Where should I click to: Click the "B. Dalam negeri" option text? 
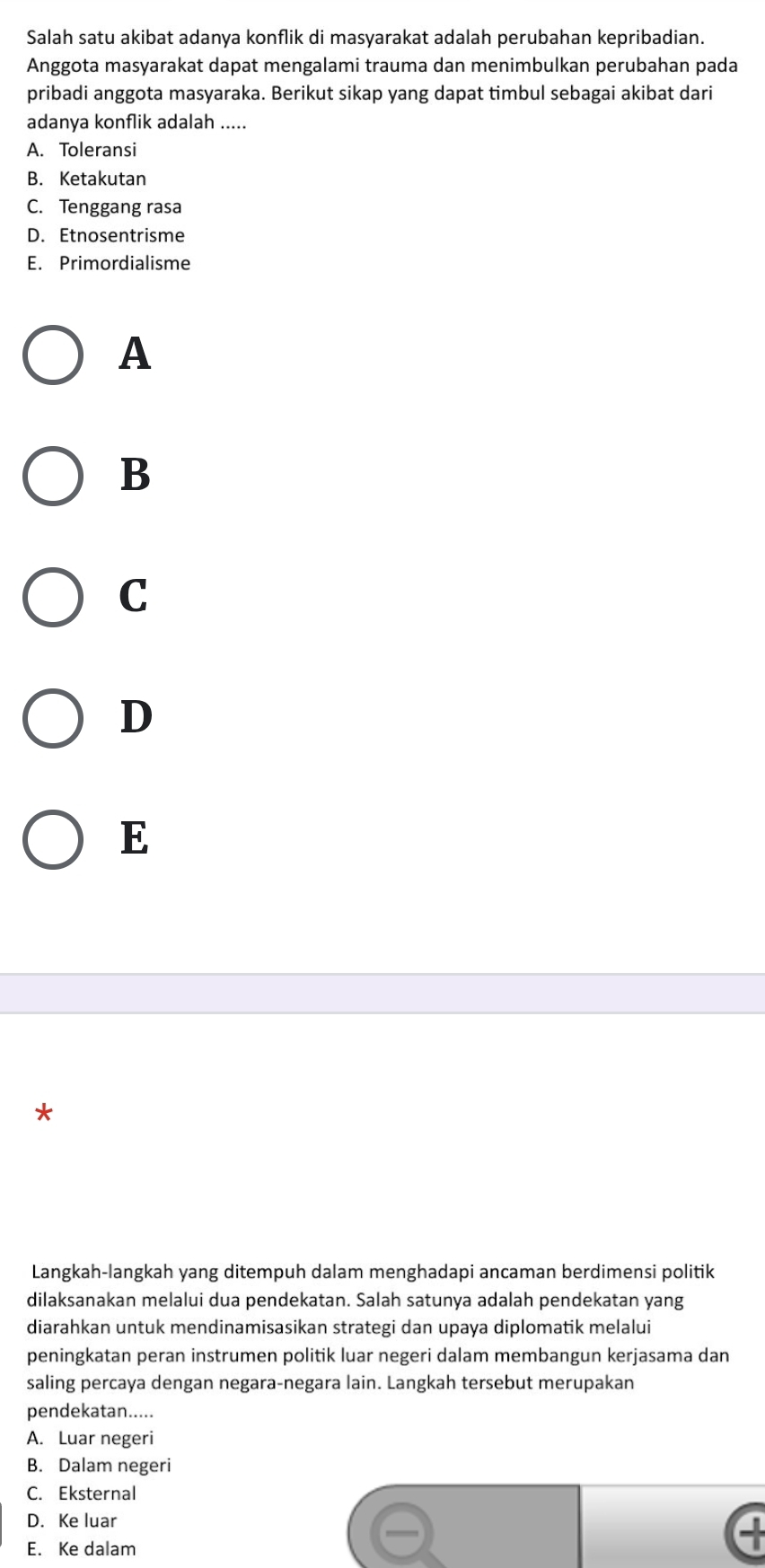point(99,1466)
